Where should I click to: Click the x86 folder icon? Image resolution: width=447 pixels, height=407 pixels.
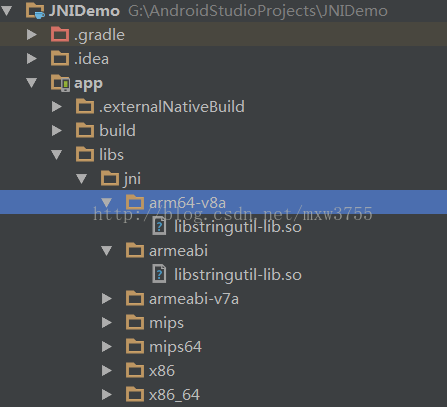coord(135,370)
